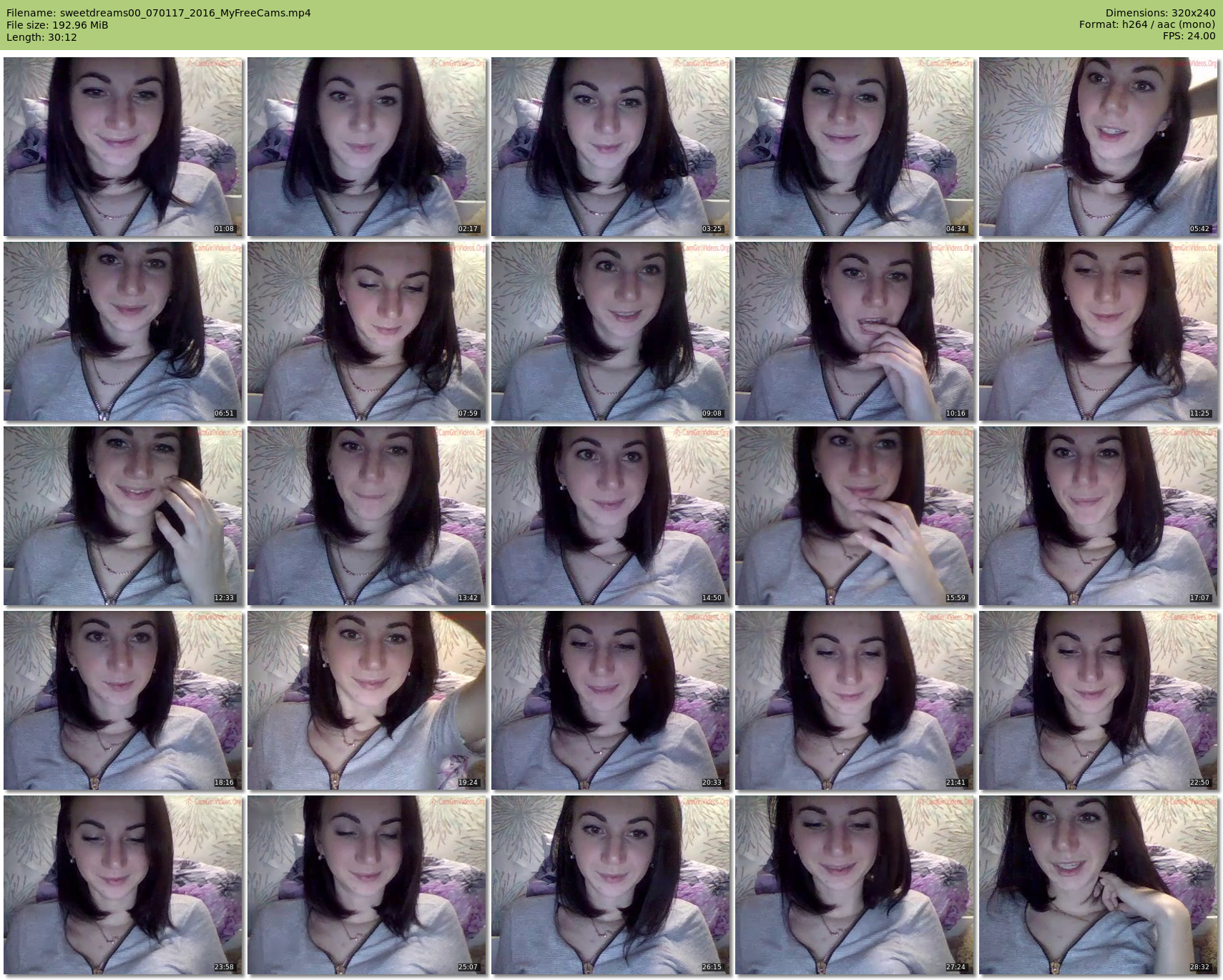The width and height of the screenshot is (1223, 980).
Task: Open the frame at 10:16
Action: pyautogui.click(x=854, y=331)
